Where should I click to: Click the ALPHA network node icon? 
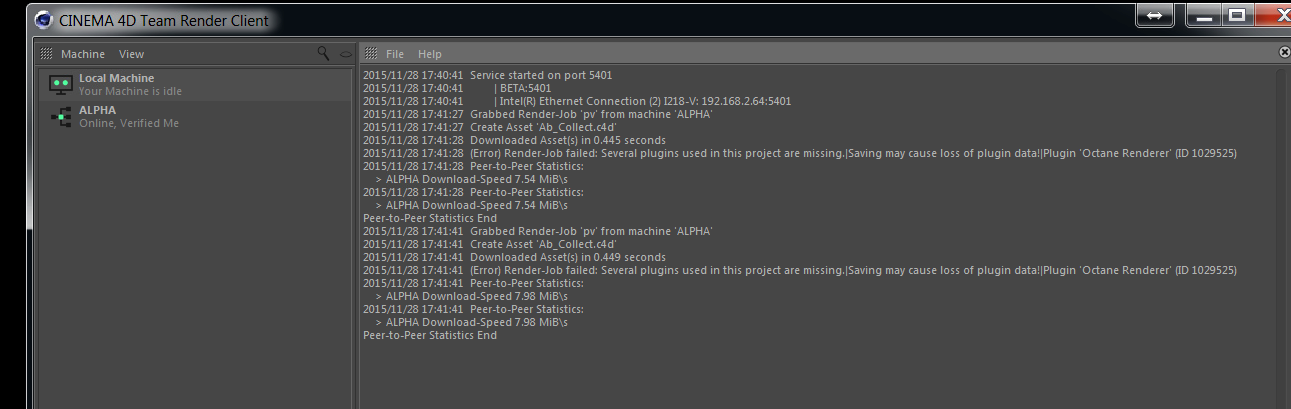(61, 117)
